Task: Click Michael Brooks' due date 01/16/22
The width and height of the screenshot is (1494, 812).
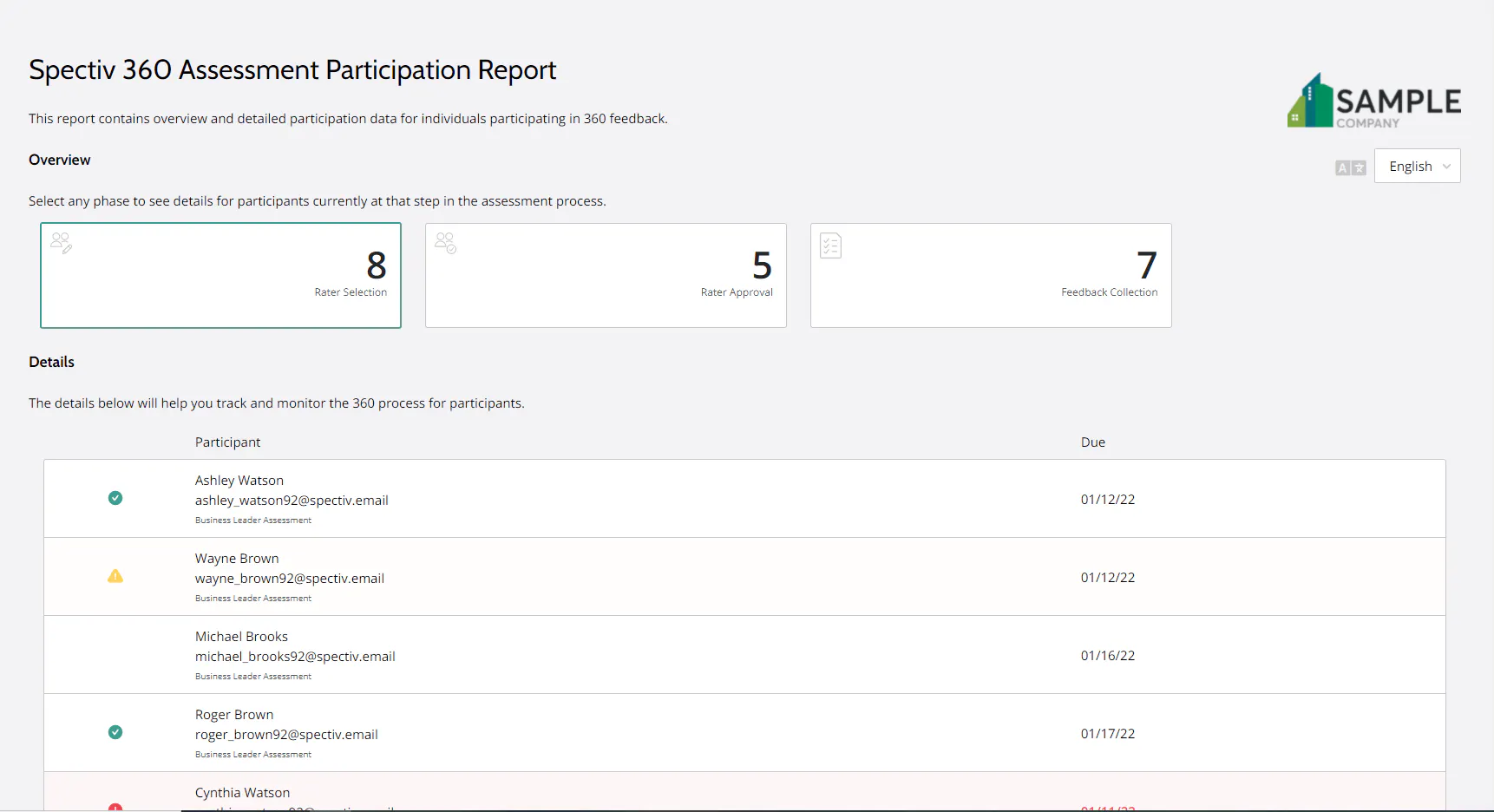Action: pyautogui.click(x=1108, y=656)
